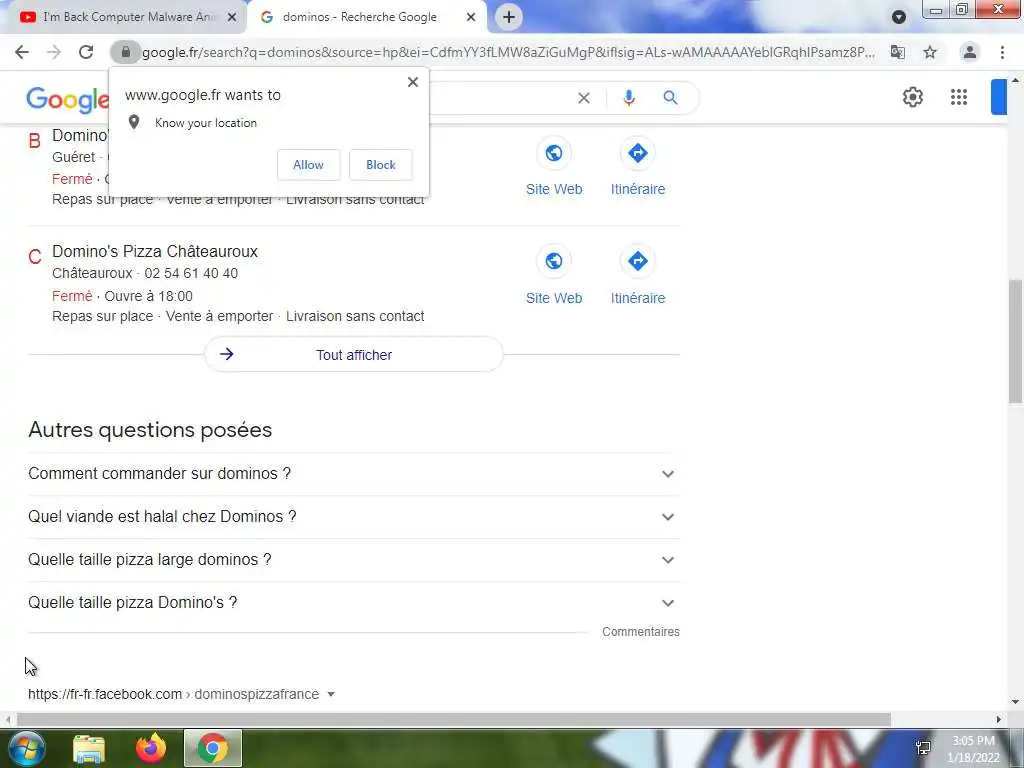Go back using browser back arrow

click(x=22, y=52)
